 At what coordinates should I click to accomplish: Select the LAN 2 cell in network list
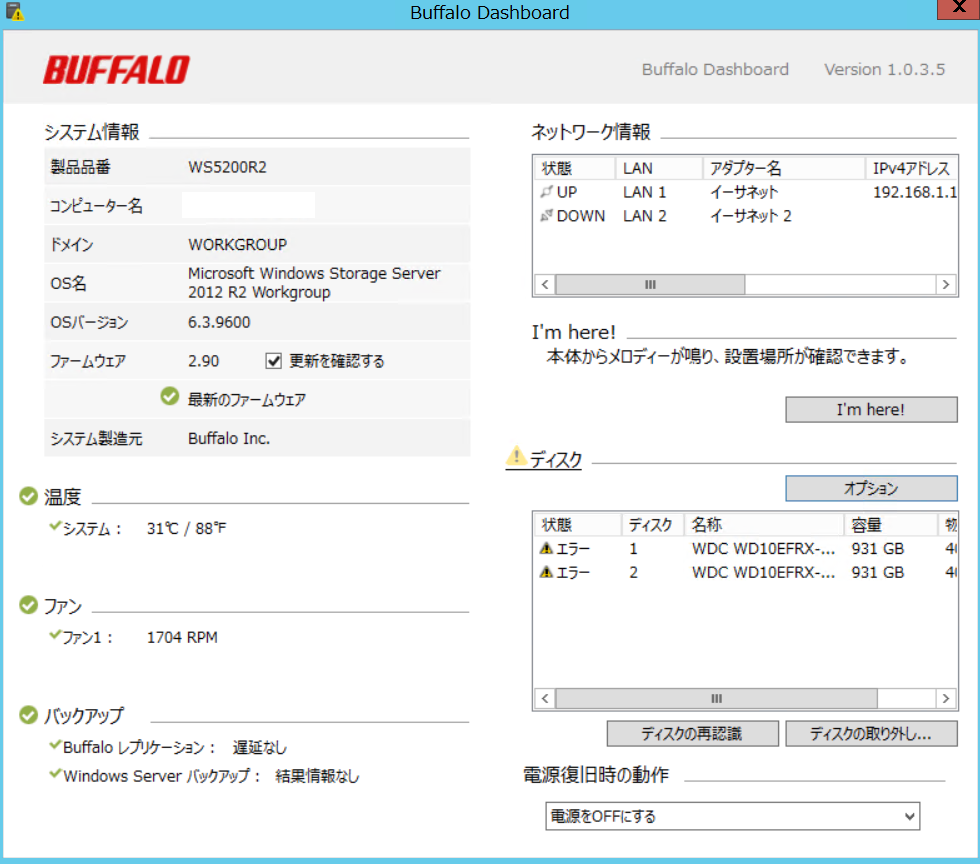point(644,216)
